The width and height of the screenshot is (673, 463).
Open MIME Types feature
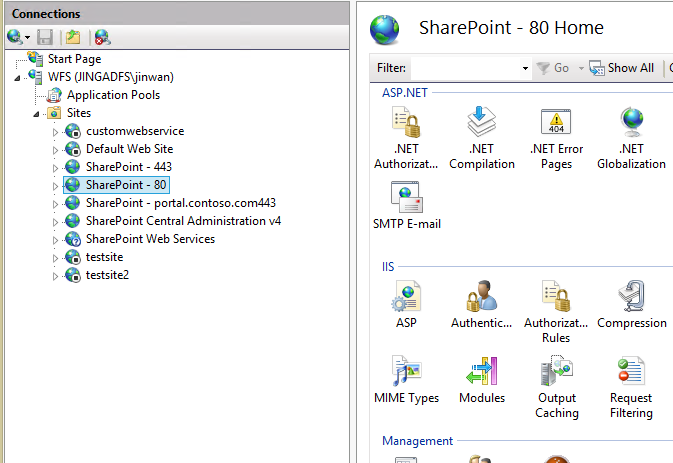click(x=406, y=380)
